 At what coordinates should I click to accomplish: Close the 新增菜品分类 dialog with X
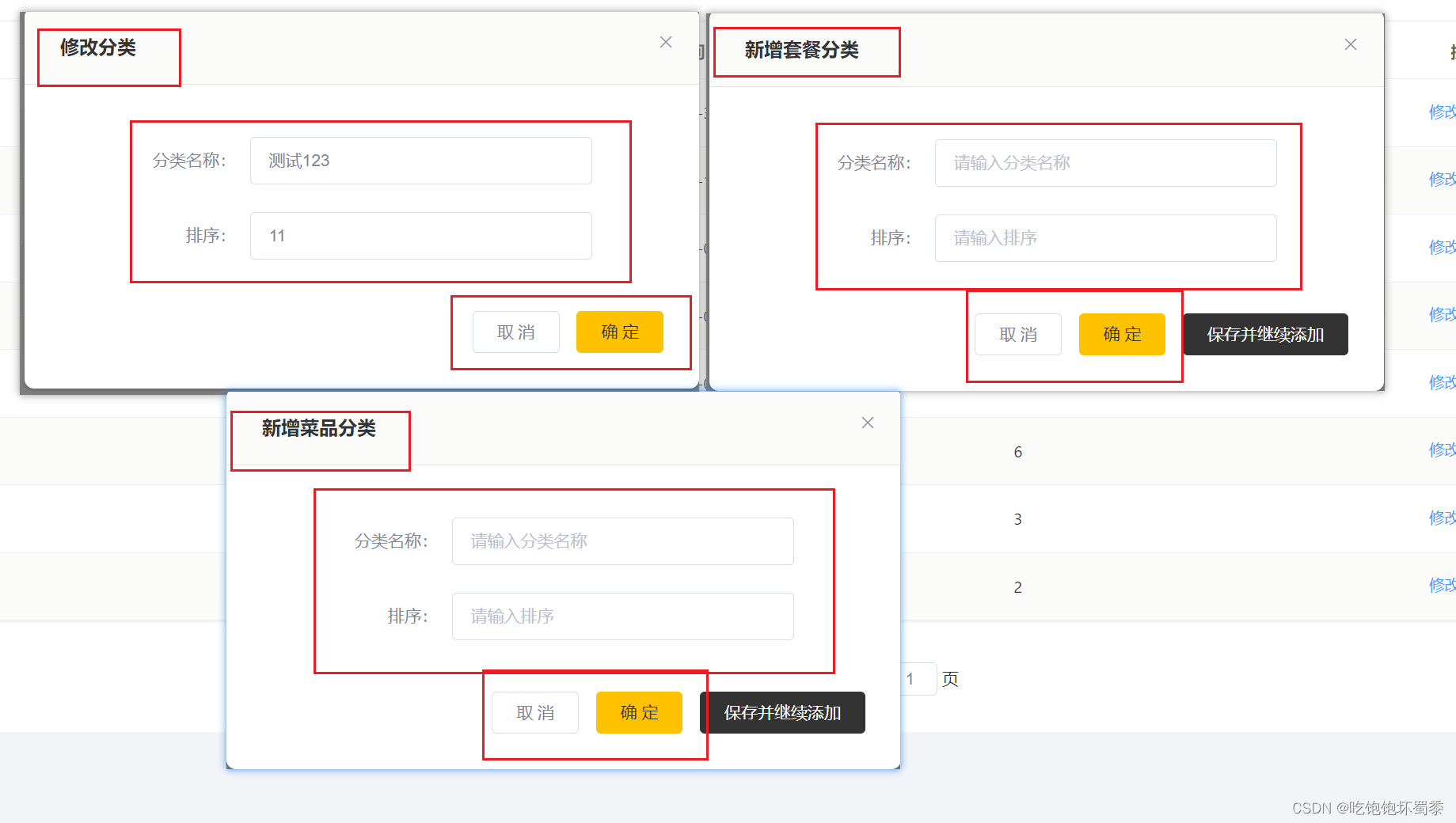(x=867, y=423)
